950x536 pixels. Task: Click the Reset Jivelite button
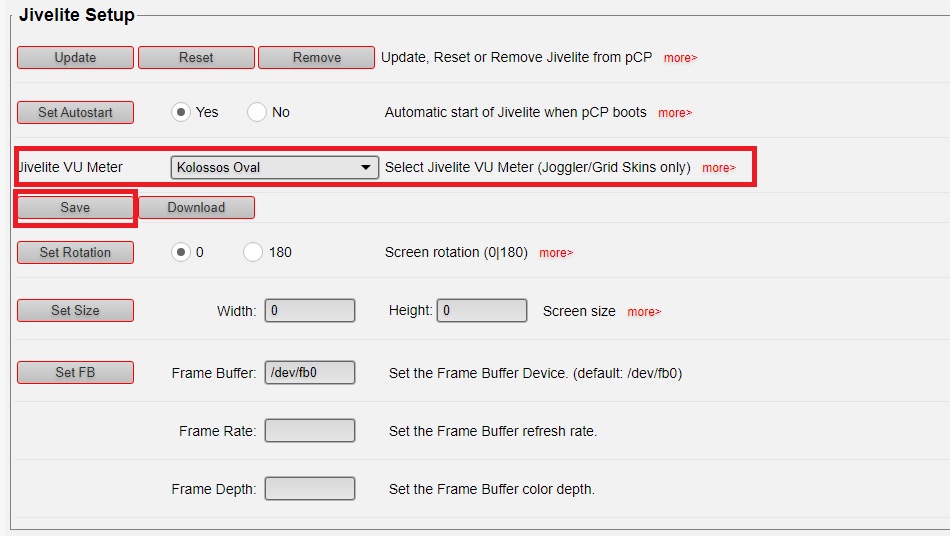pos(196,58)
